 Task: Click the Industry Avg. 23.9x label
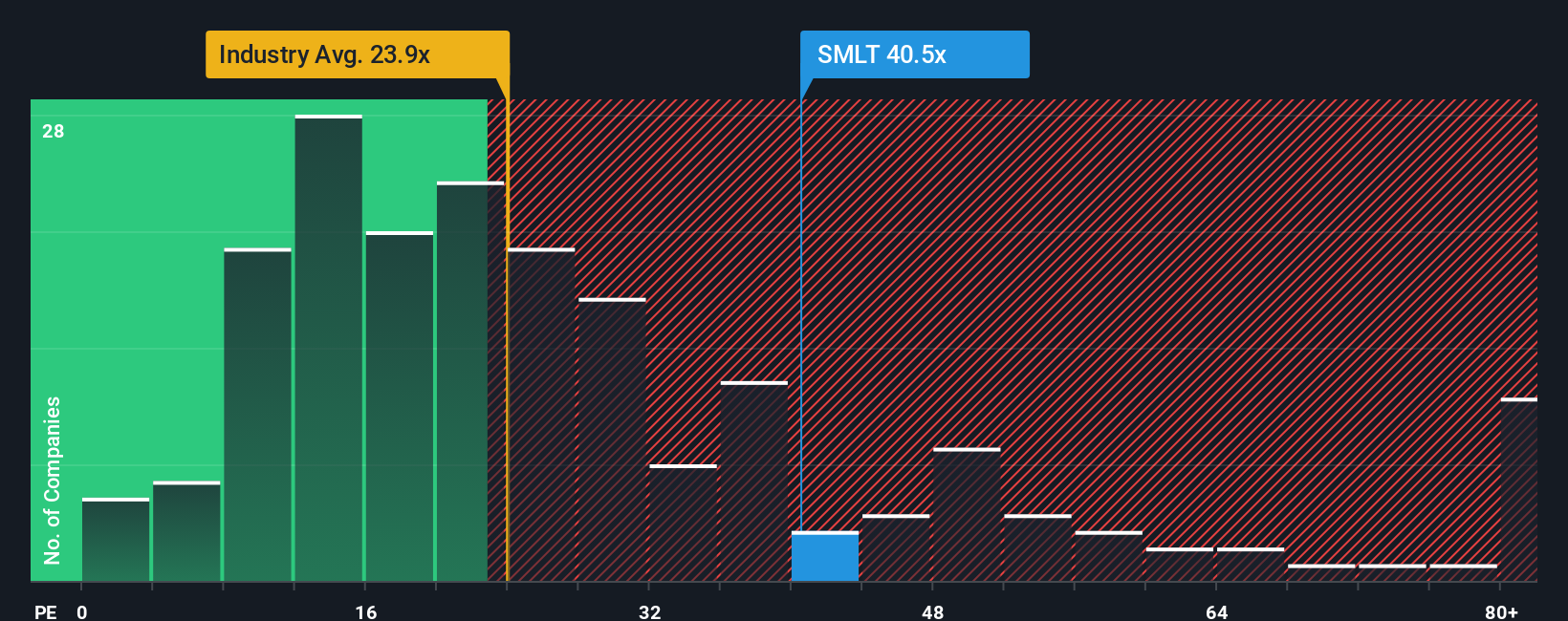click(x=358, y=54)
